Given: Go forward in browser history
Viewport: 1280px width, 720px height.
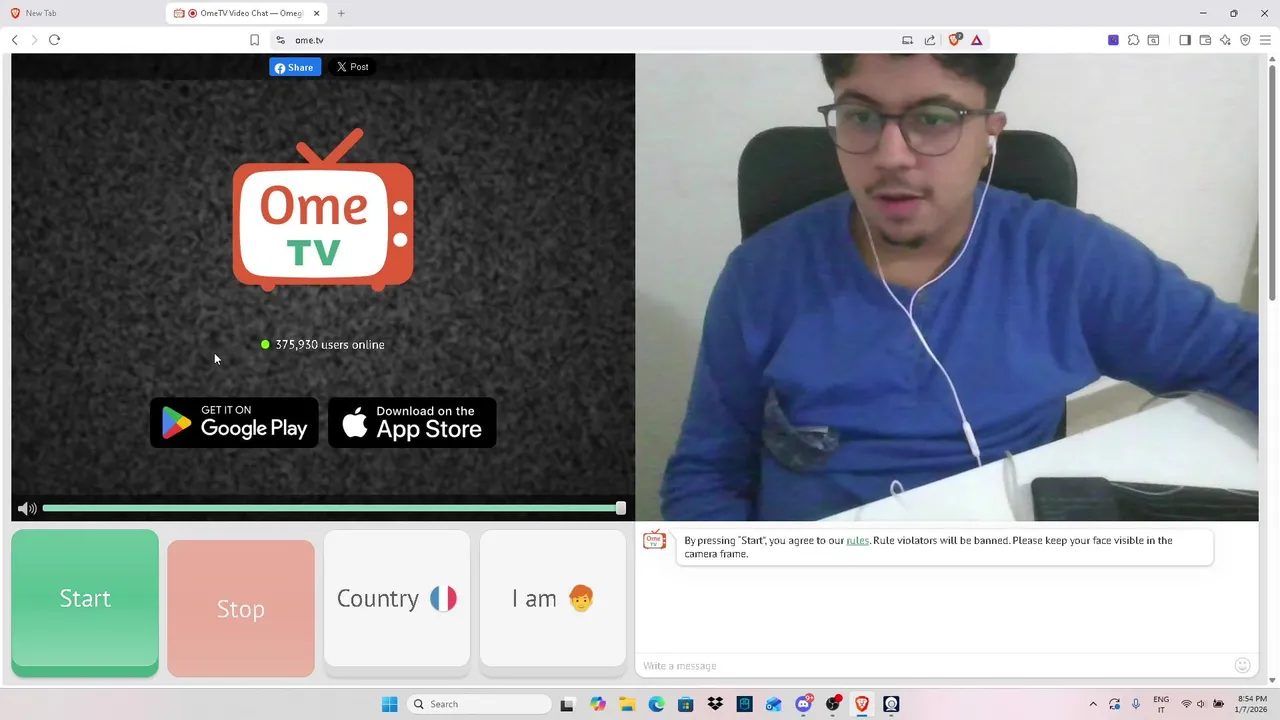Looking at the screenshot, I should (34, 40).
